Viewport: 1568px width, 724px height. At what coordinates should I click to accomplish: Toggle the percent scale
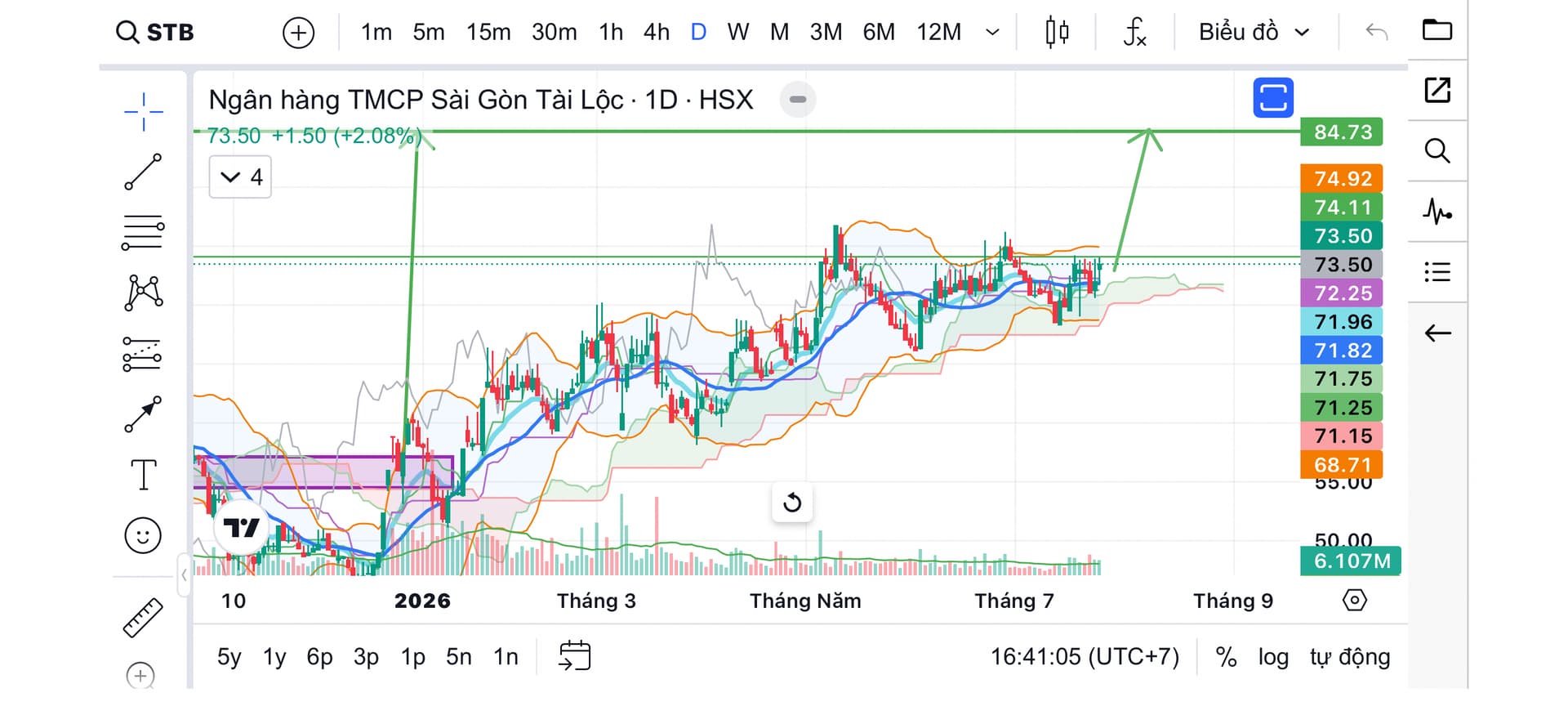[x=1226, y=657]
